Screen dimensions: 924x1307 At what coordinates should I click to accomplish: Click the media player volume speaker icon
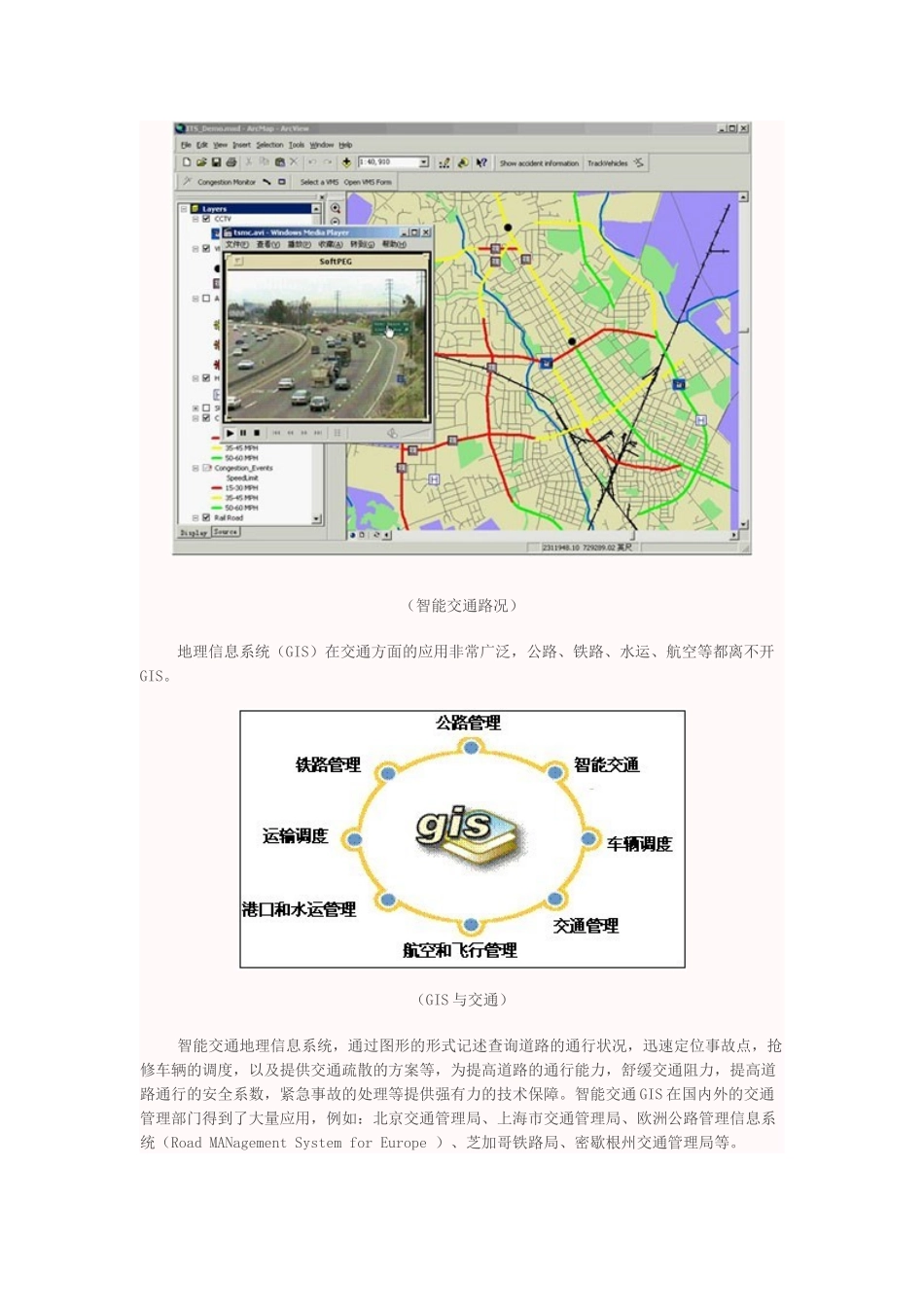(392, 434)
